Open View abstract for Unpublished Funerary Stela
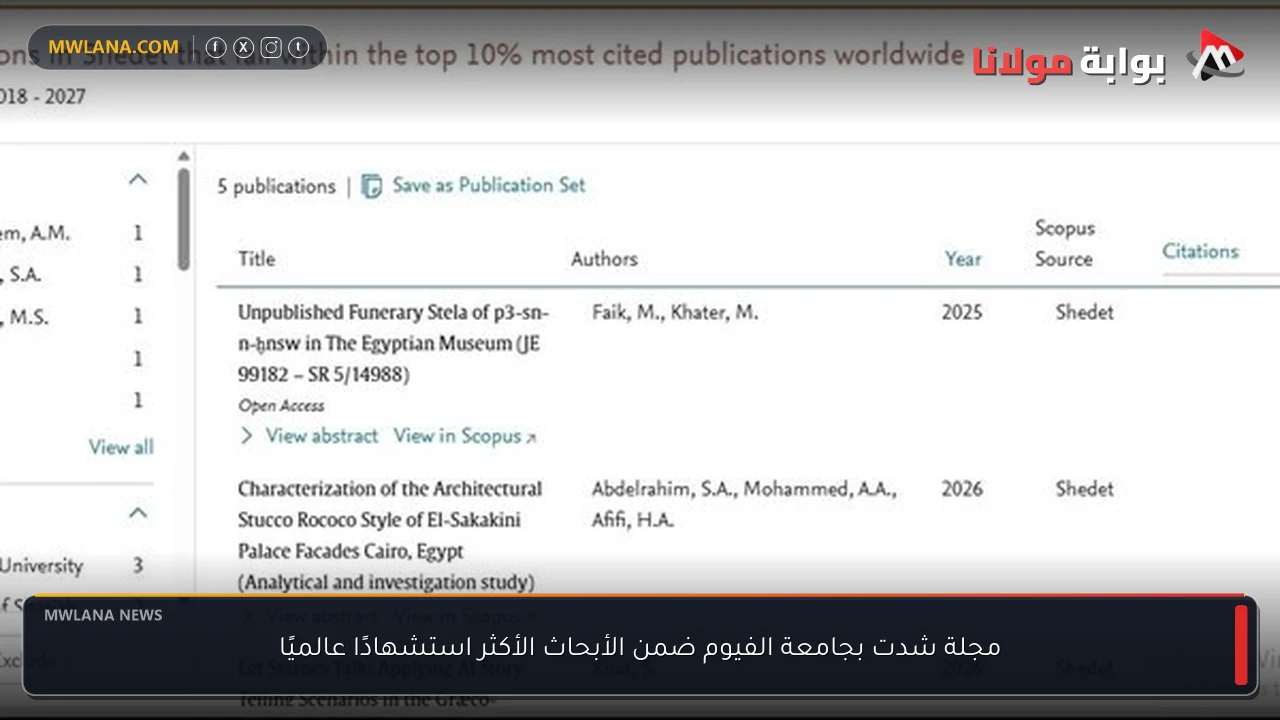1280x720 pixels. click(x=321, y=436)
